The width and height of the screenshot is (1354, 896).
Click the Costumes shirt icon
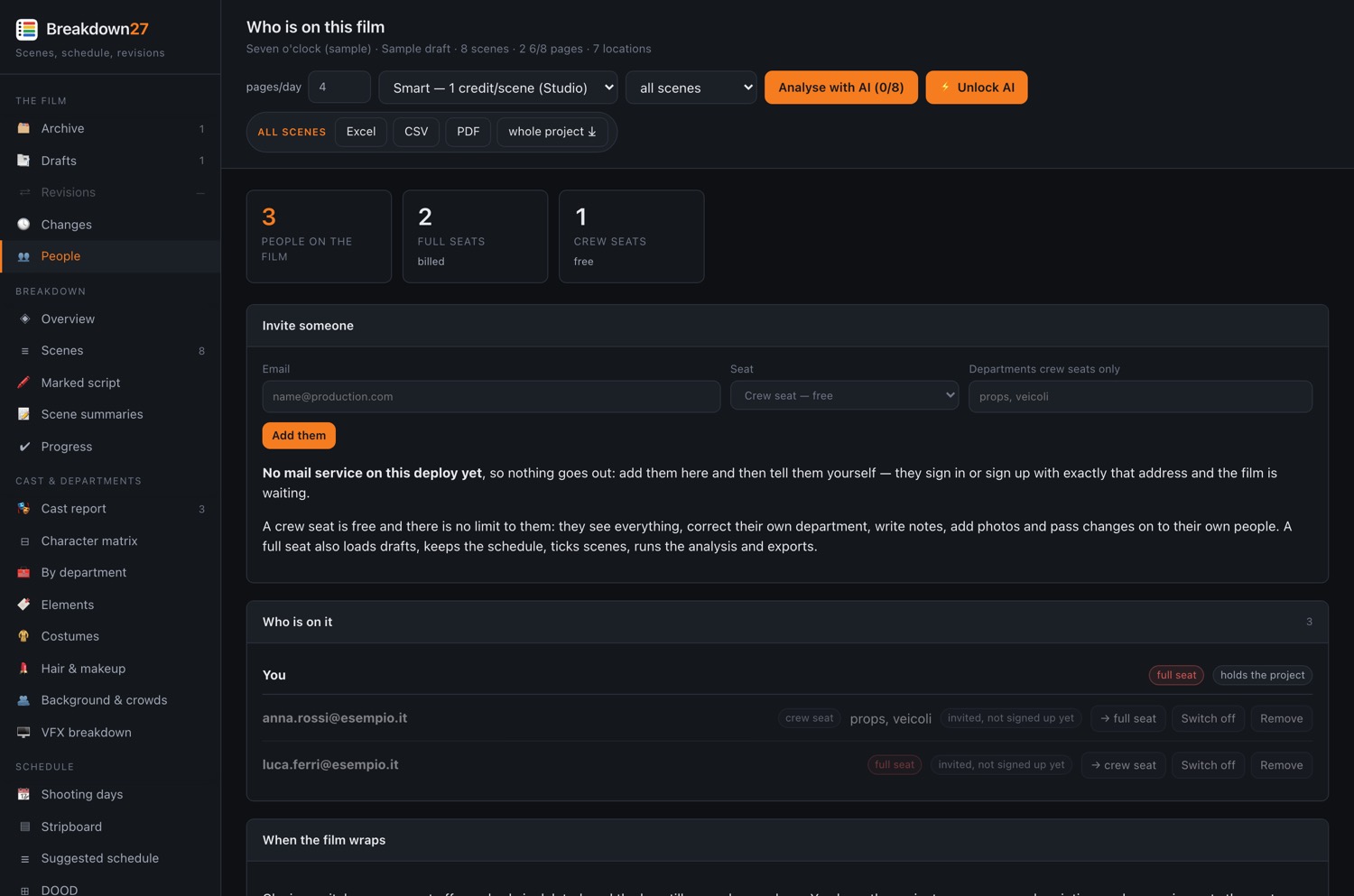(24, 636)
